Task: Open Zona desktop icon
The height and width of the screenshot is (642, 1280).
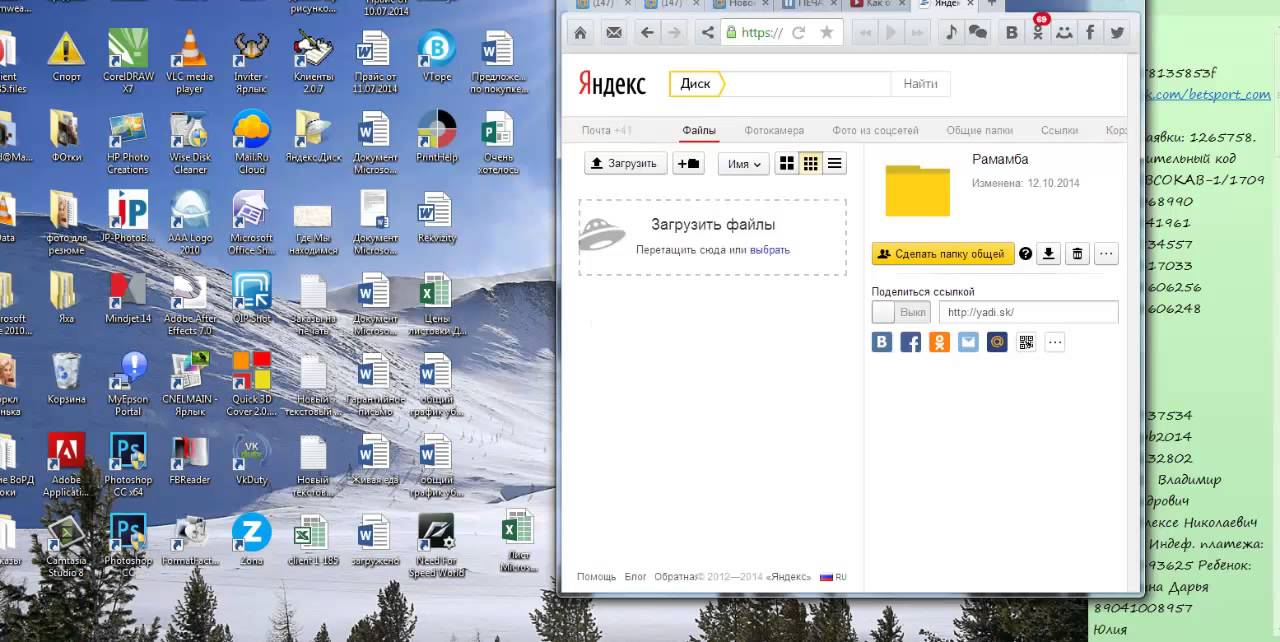Action: tap(251, 541)
